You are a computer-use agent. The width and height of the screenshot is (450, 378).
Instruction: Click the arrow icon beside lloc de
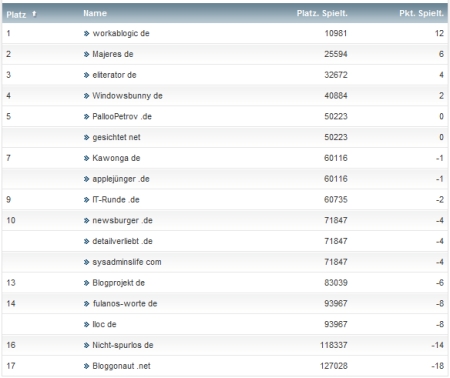coord(87,324)
